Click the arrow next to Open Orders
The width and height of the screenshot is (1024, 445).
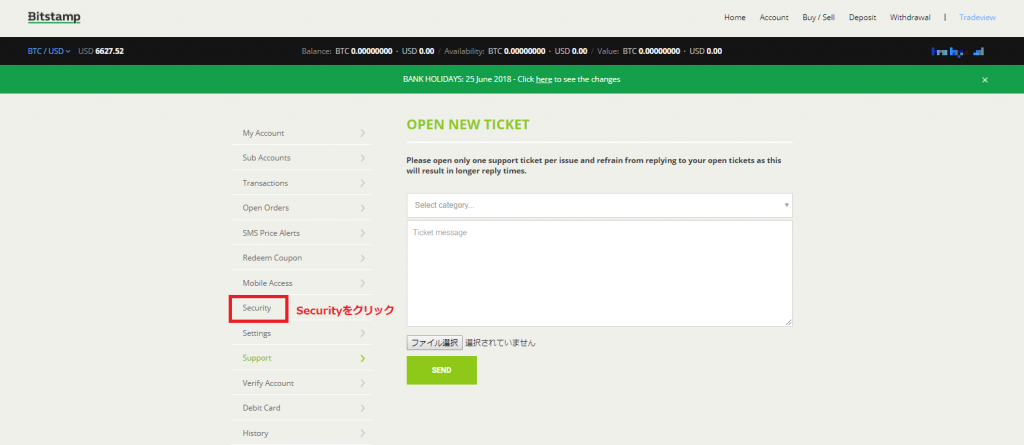(x=362, y=208)
